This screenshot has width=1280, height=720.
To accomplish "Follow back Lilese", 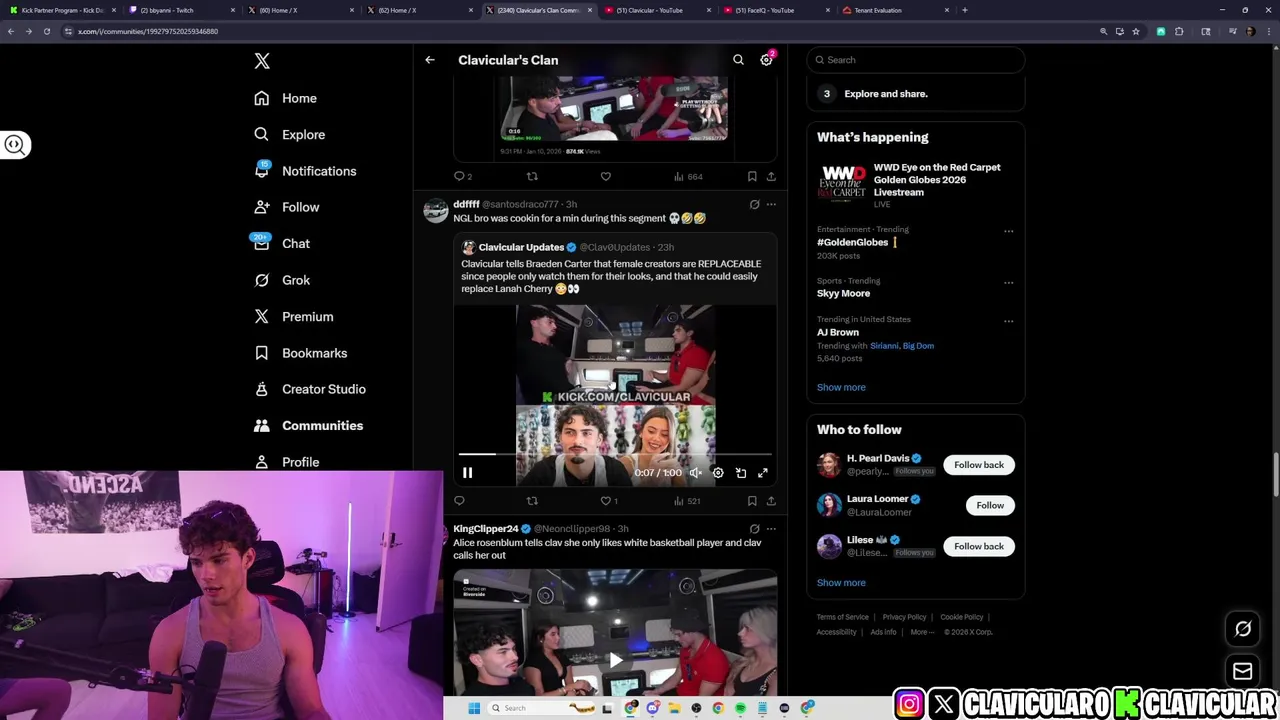I will pos(979,546).
